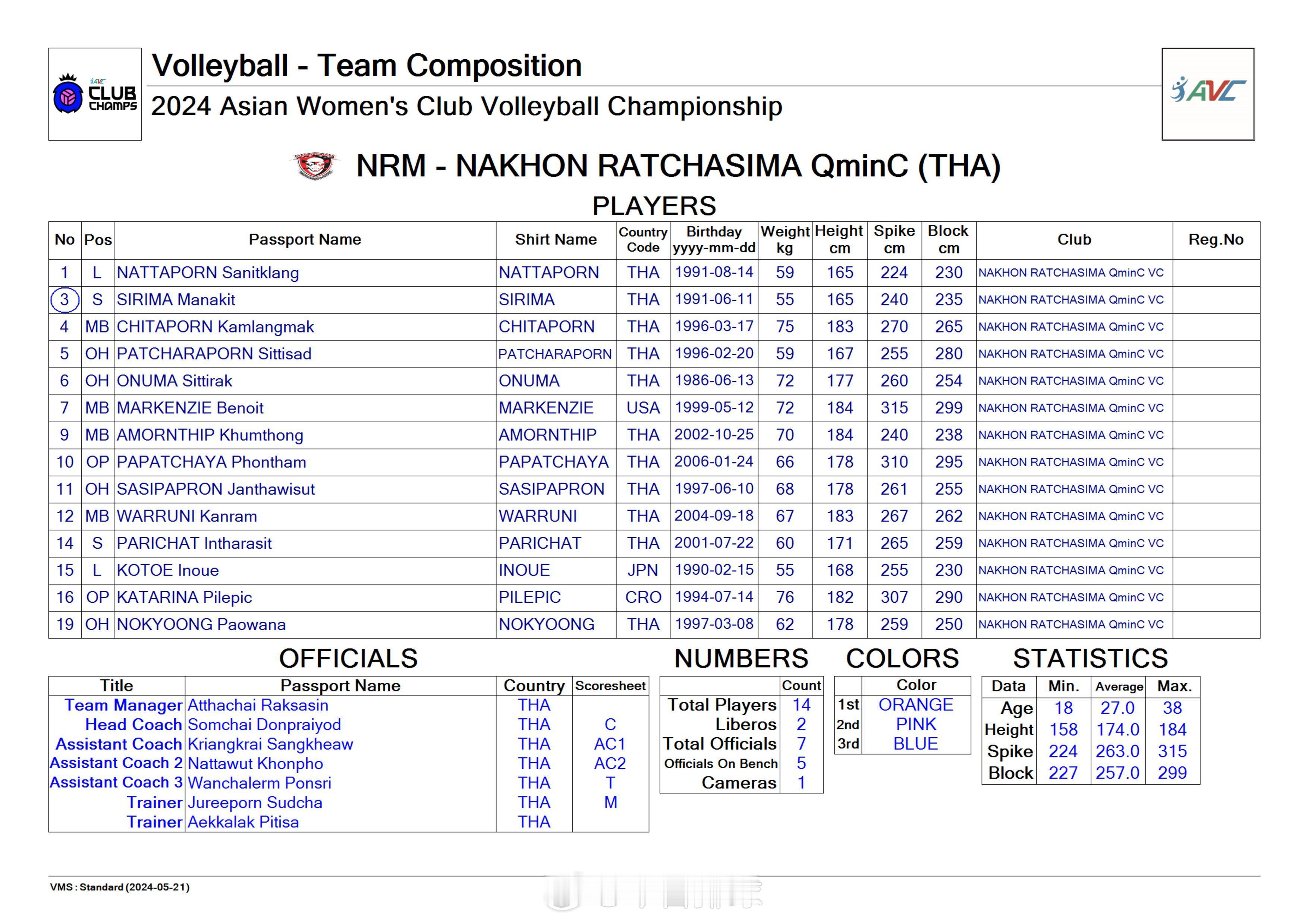
Task: Click shirt name PILEPIC
Action: pos(530,597)
